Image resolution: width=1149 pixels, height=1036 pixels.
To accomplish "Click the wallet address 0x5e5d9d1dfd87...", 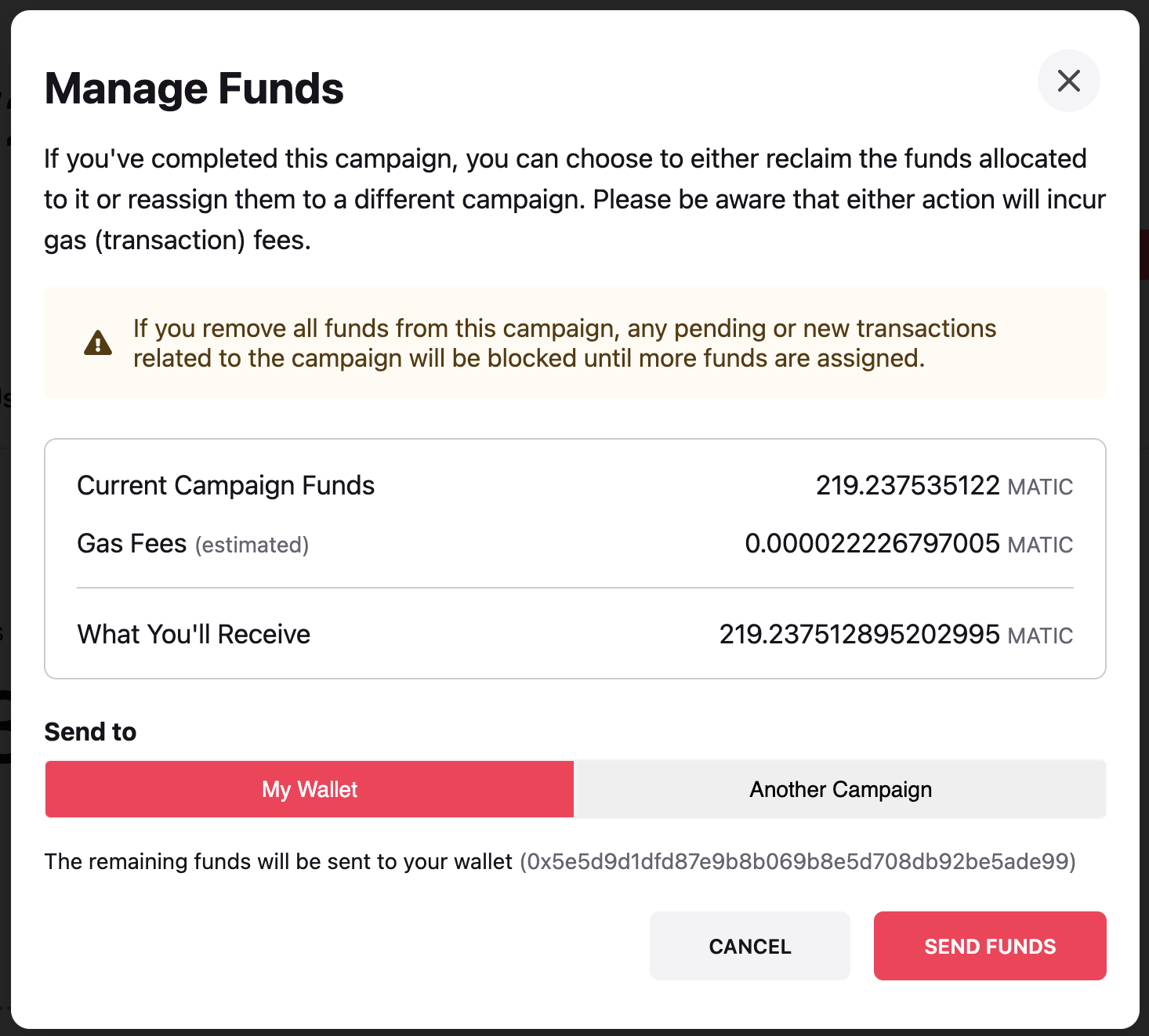I will pos(799,862).
